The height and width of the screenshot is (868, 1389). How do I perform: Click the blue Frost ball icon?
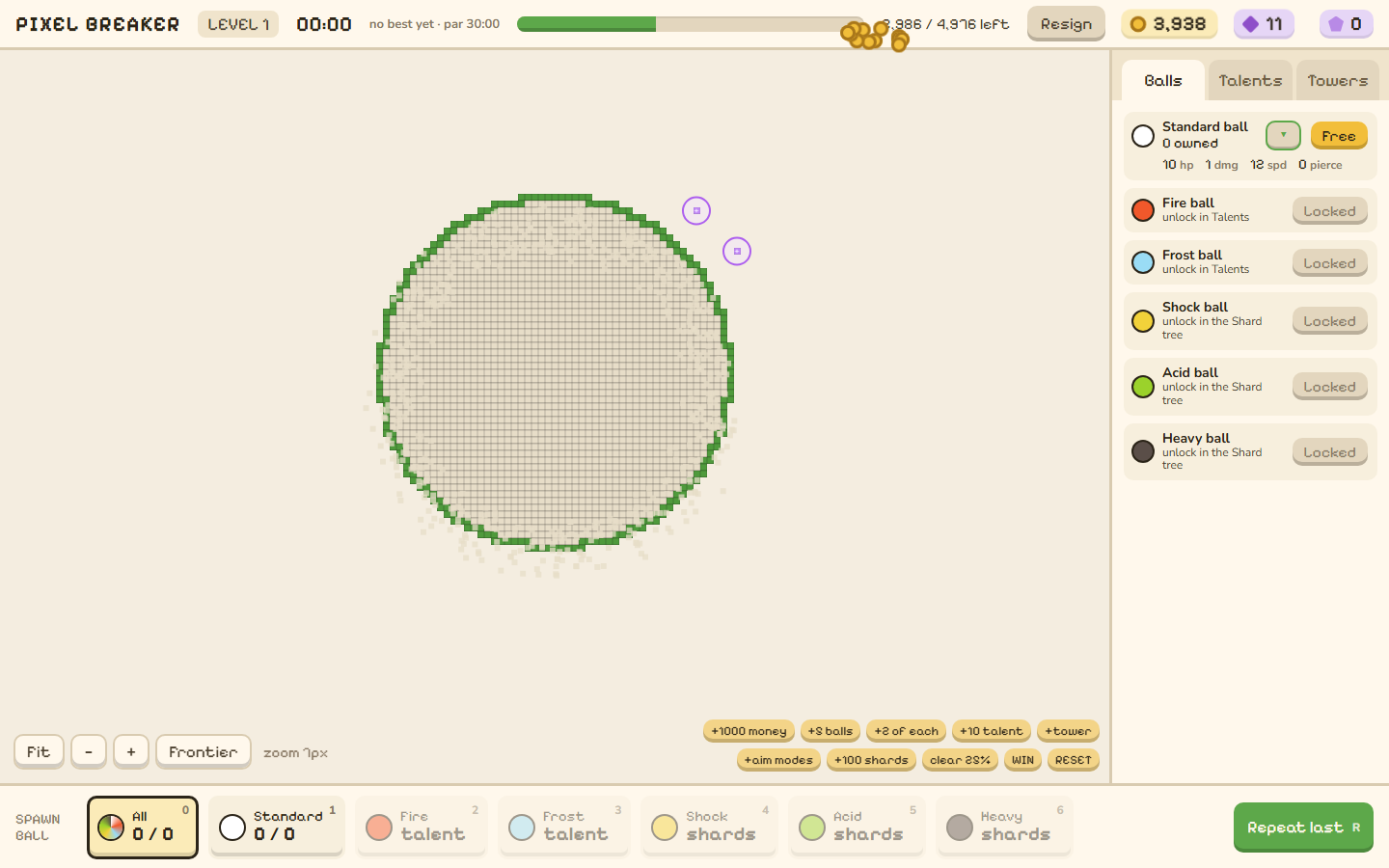tap(1143, 262)
